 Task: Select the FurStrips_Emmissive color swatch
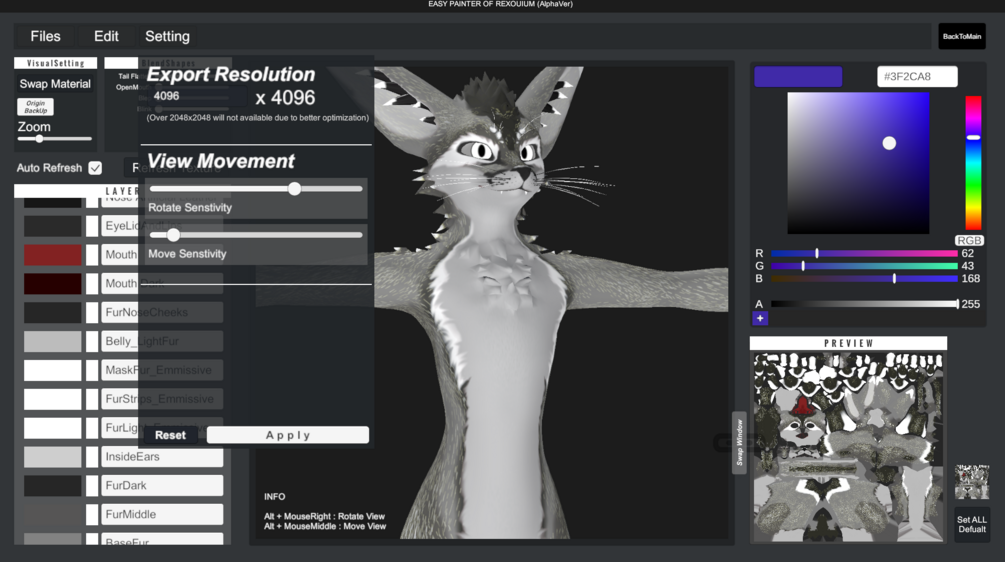[x=53, y=399]
